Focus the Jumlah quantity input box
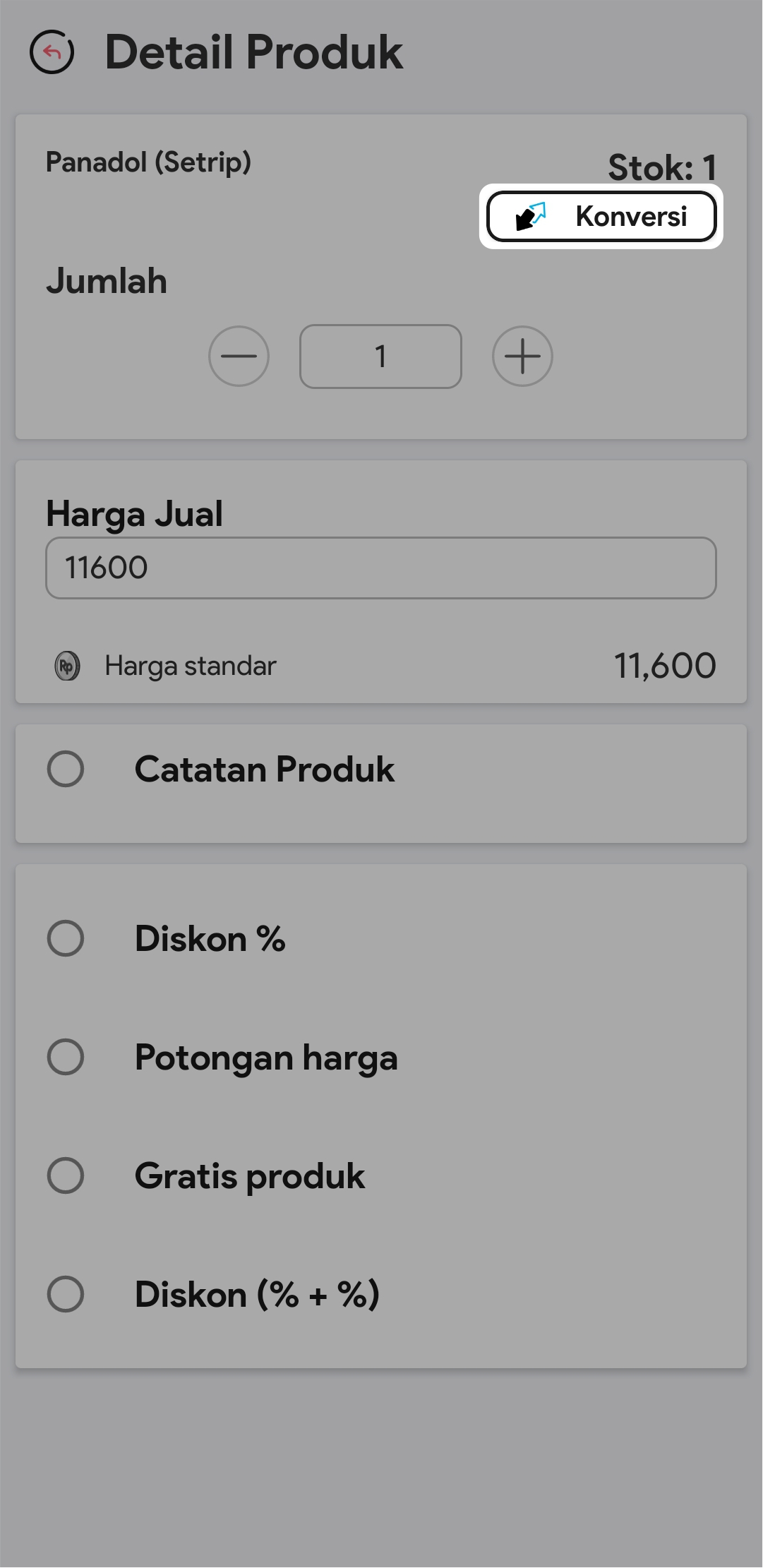The image size is (763, 1568). pyautogui.click(x=380, y=357)
